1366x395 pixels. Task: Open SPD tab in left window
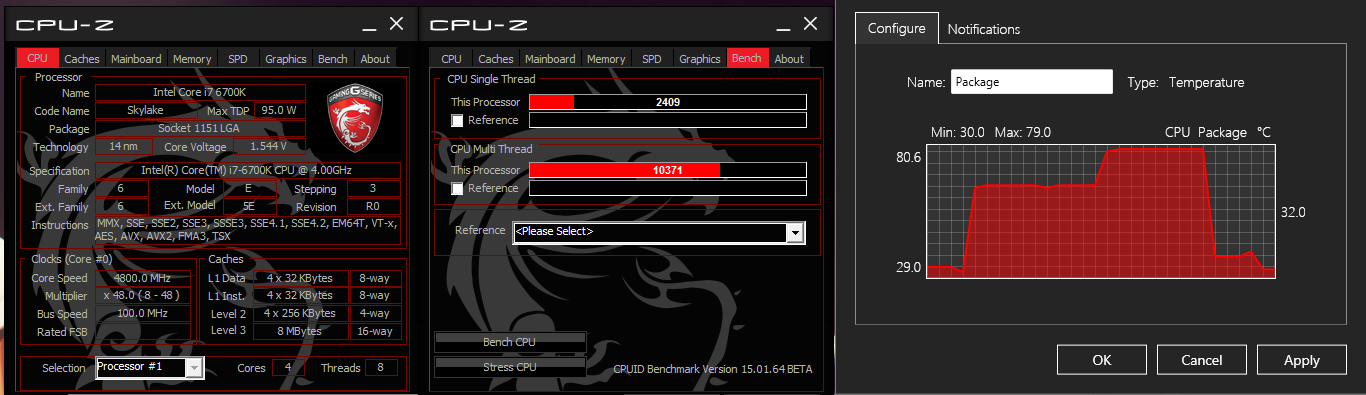pyautogui.click(x=237, y=59)
